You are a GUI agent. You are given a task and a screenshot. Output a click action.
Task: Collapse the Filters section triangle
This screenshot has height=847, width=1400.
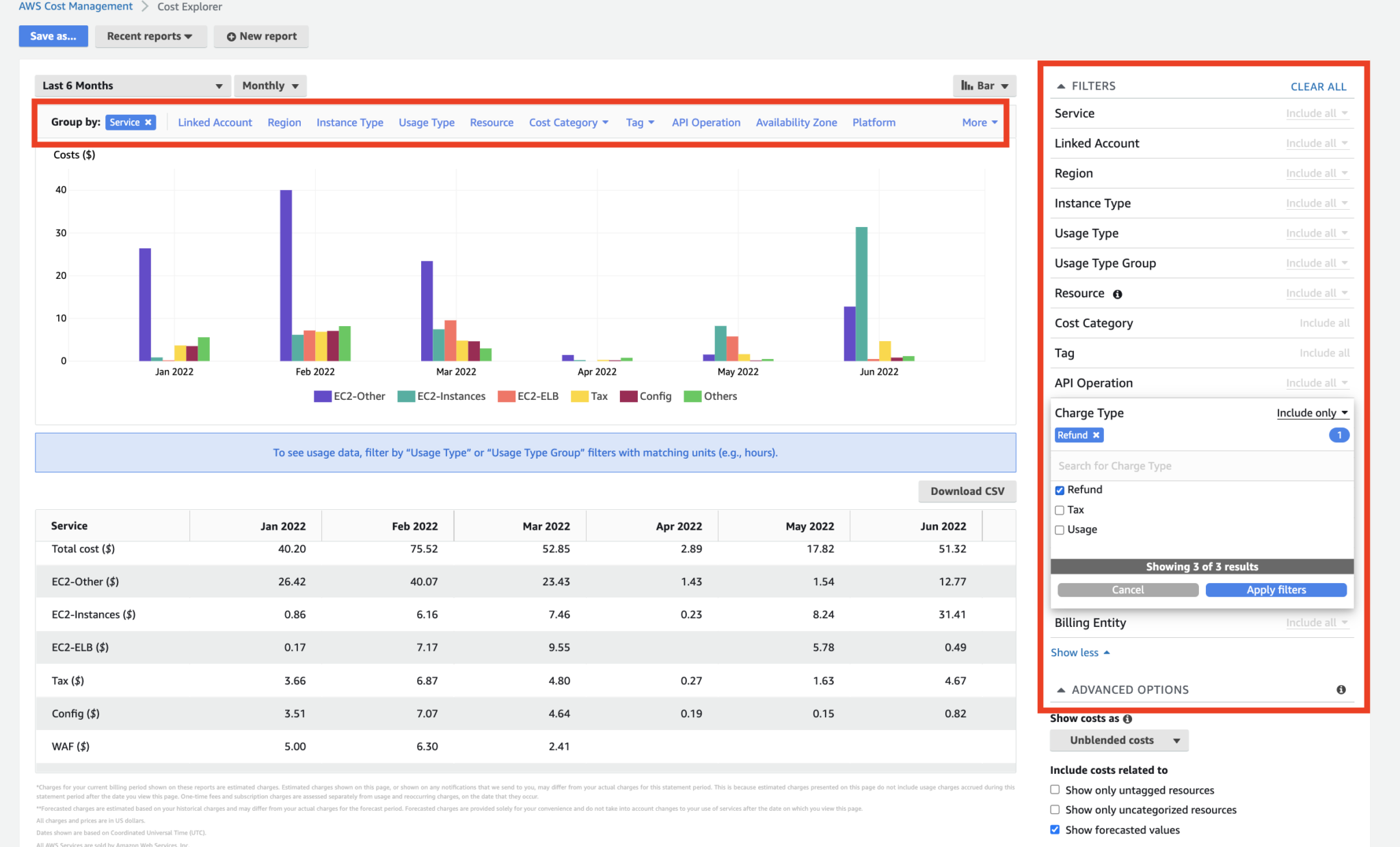click(1061, 86)
